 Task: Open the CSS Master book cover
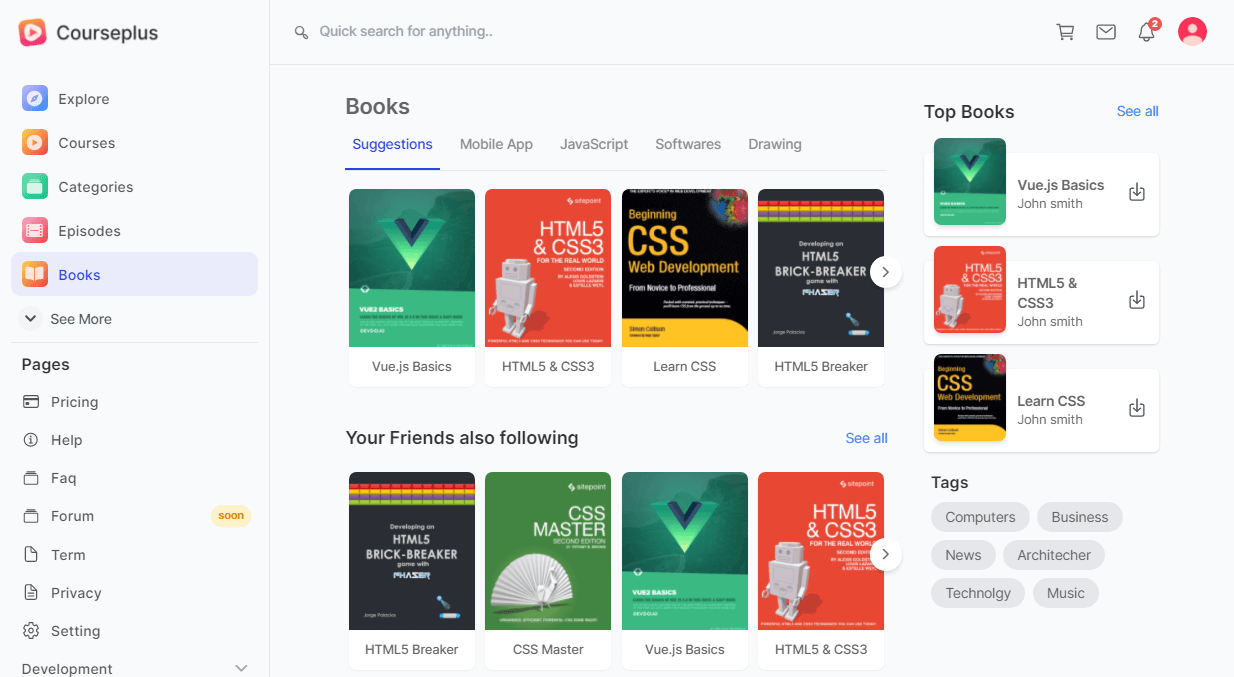tap(548, 551)
